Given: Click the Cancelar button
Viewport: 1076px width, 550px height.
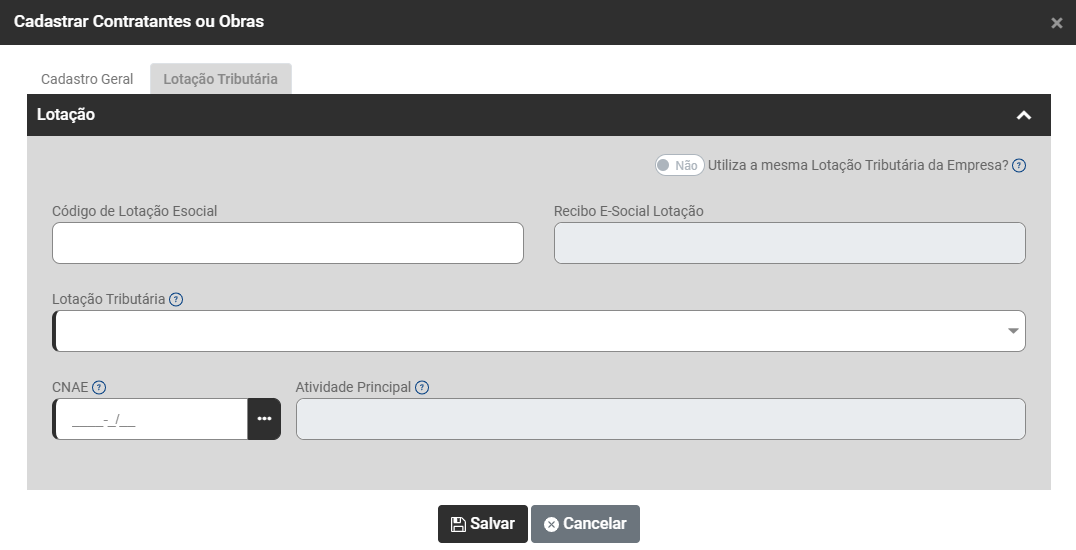Looking at the screenshot, I should click(585, 524).
